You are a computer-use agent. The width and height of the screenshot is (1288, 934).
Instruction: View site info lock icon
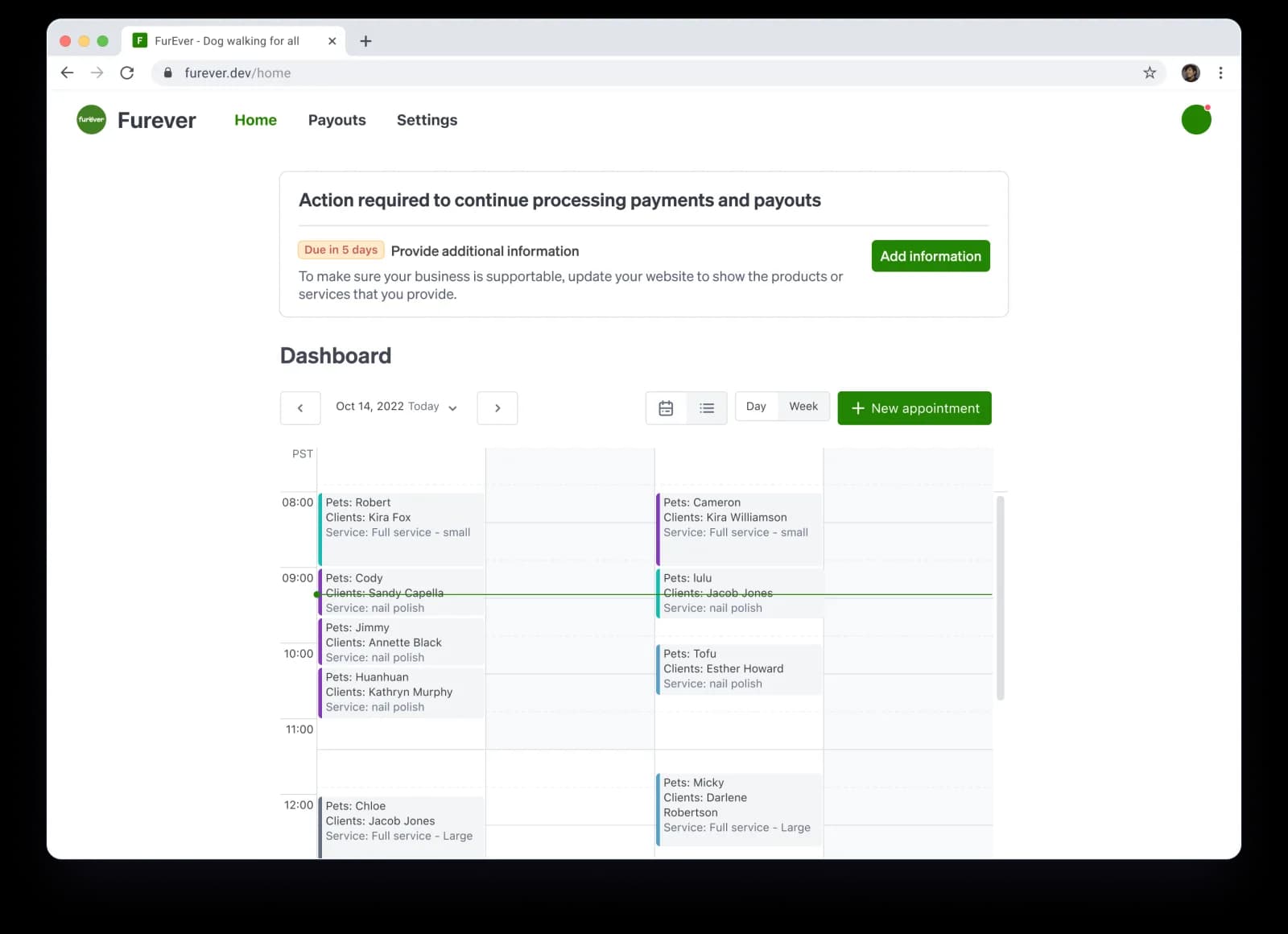pyautogui.click(x=167, y=72)
